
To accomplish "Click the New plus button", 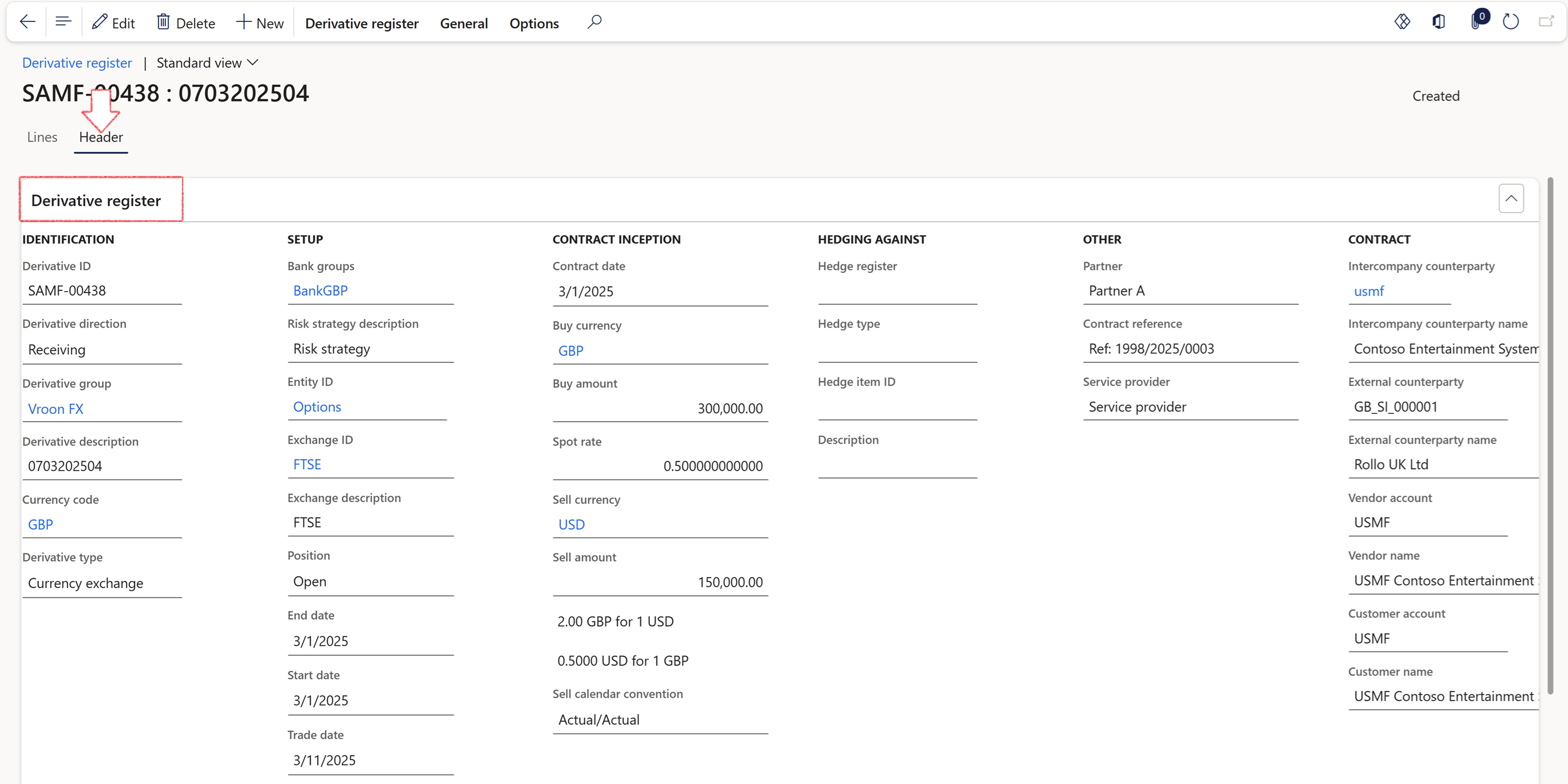I will (259, 23).
